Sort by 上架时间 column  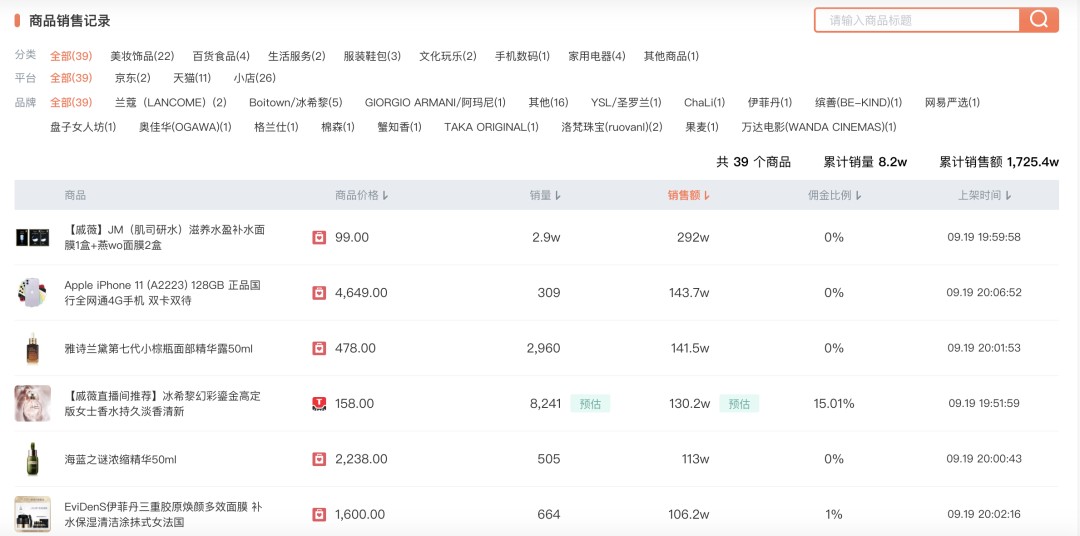click(x=984, y=195)
